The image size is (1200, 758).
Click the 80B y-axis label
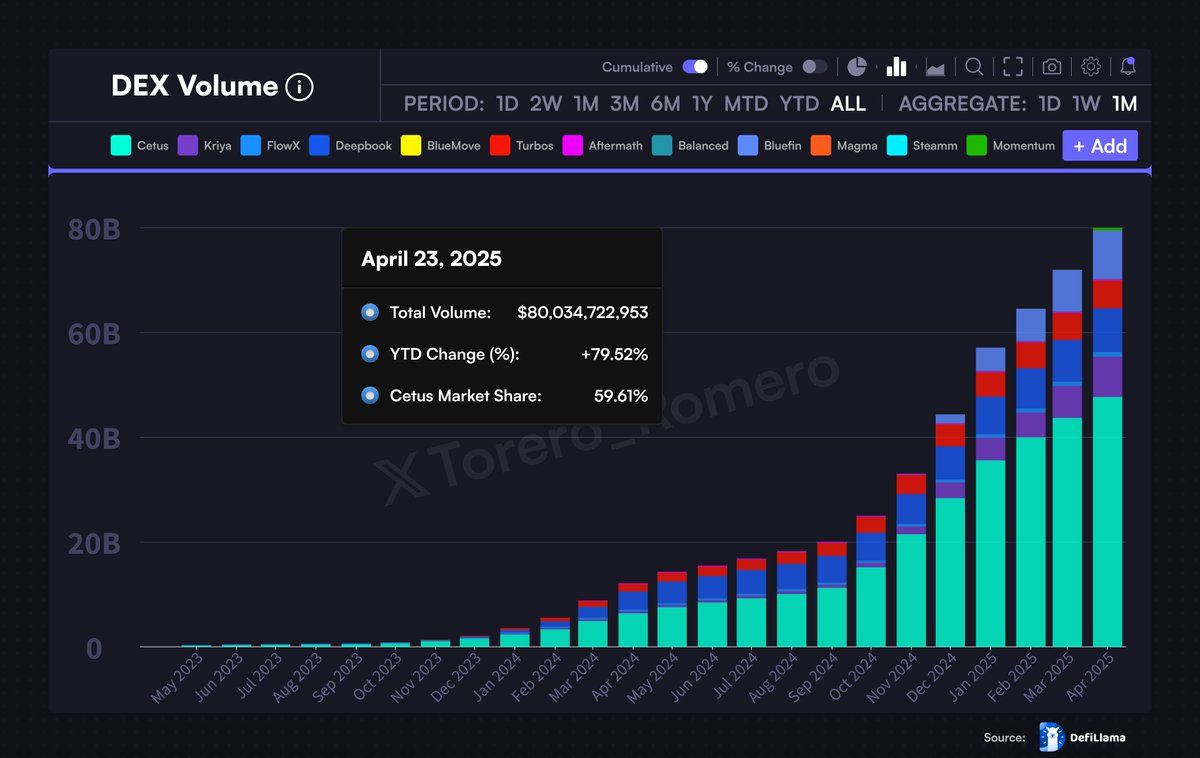coord(94,230)
